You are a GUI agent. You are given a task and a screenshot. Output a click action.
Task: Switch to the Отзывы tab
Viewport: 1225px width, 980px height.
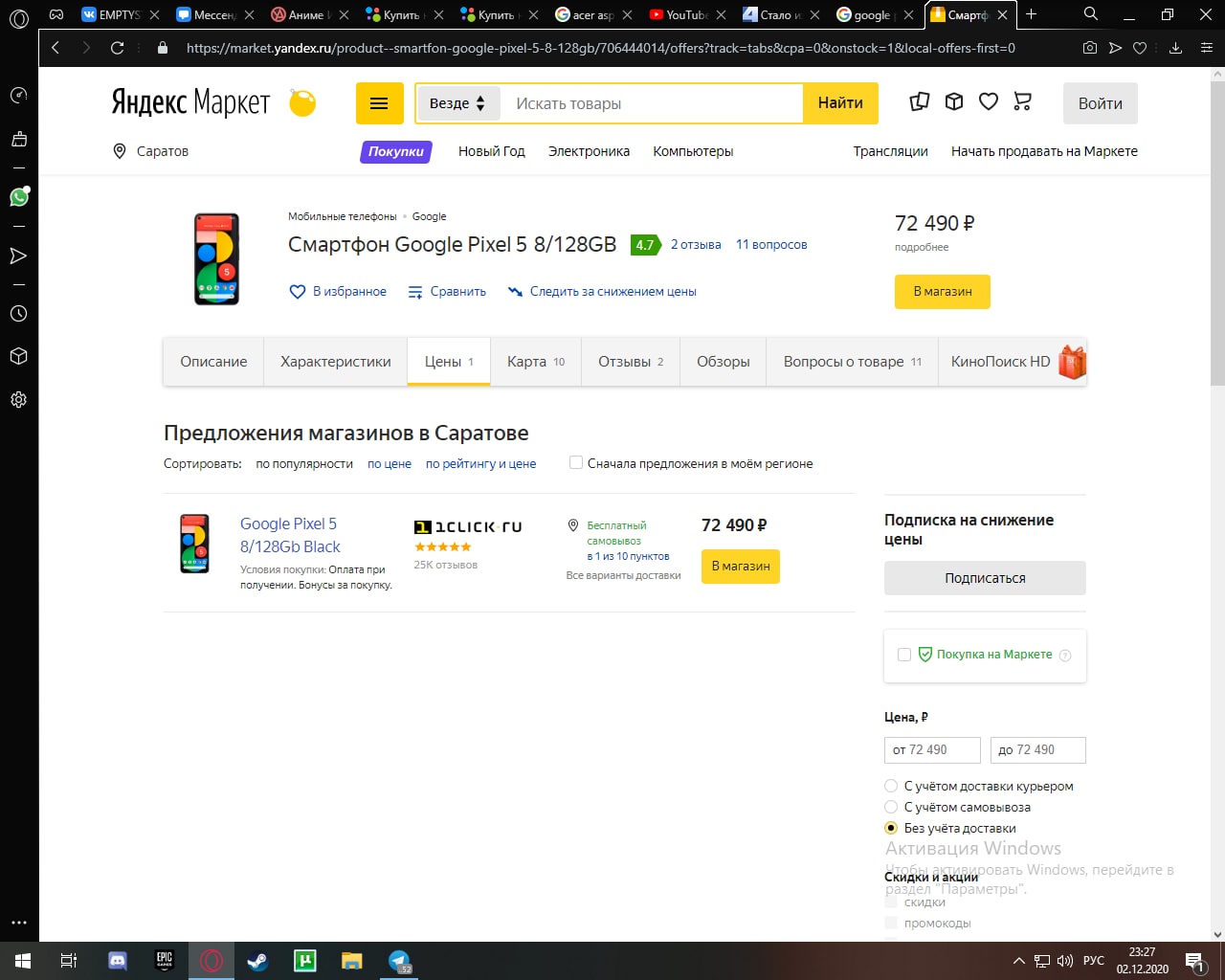631,362
